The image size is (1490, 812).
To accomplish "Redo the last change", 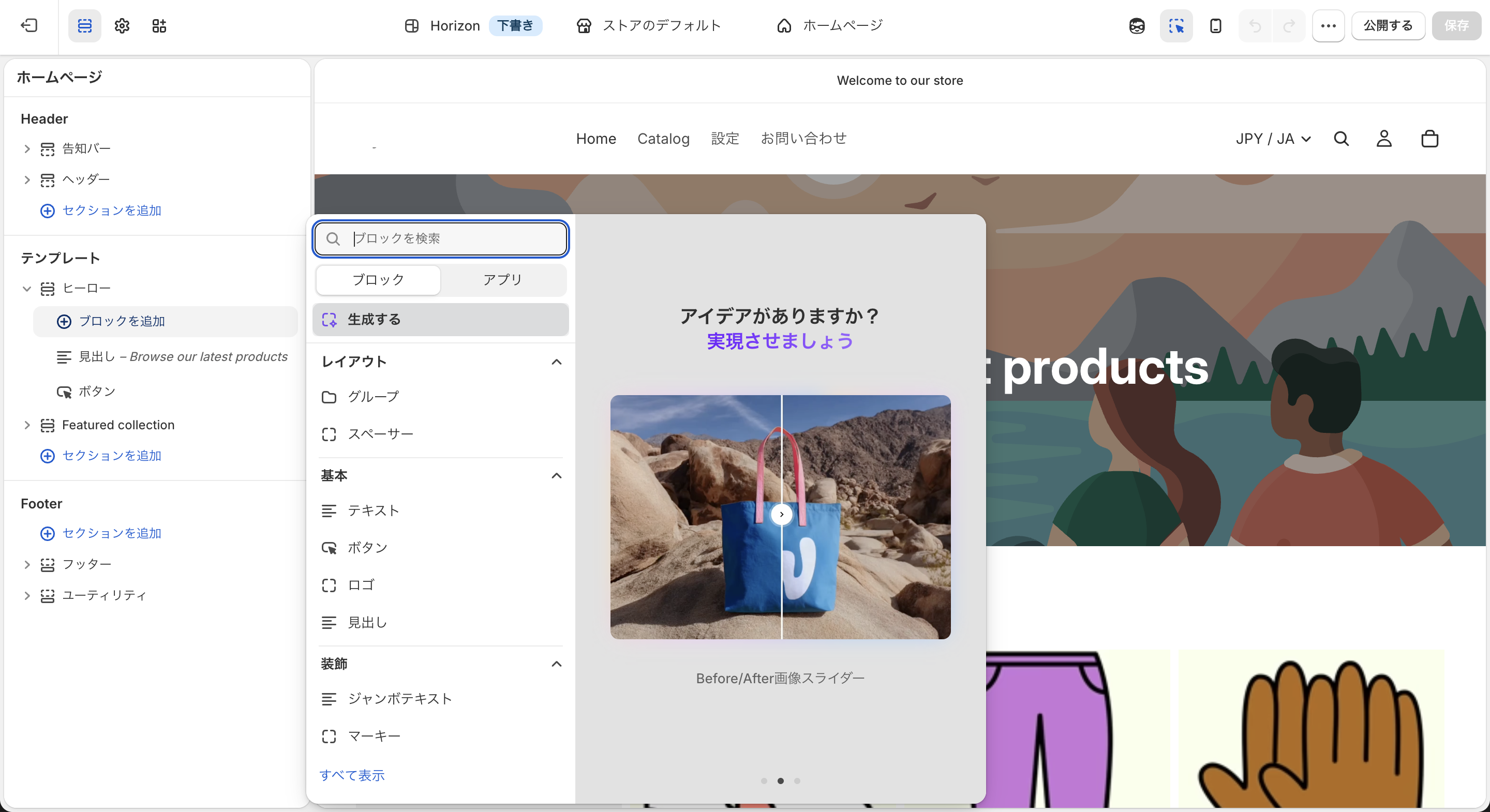I will [1289, 25].
